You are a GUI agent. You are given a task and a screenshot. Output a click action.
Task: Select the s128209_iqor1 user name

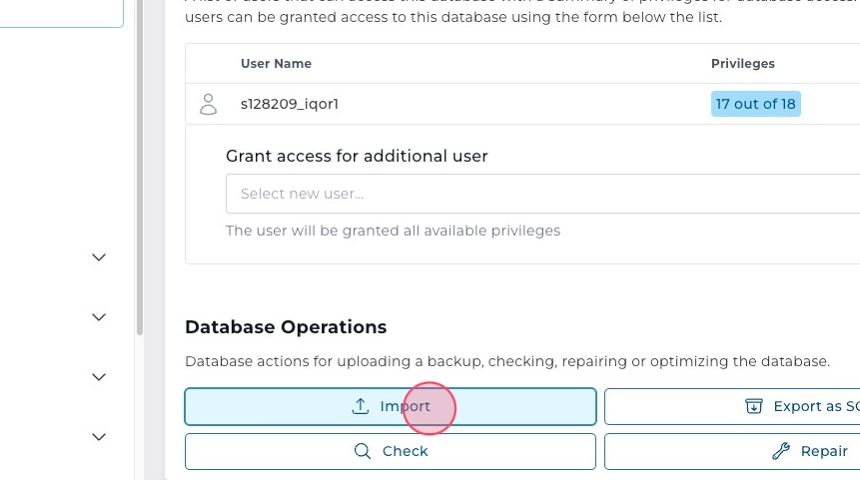tap(289, 104)
